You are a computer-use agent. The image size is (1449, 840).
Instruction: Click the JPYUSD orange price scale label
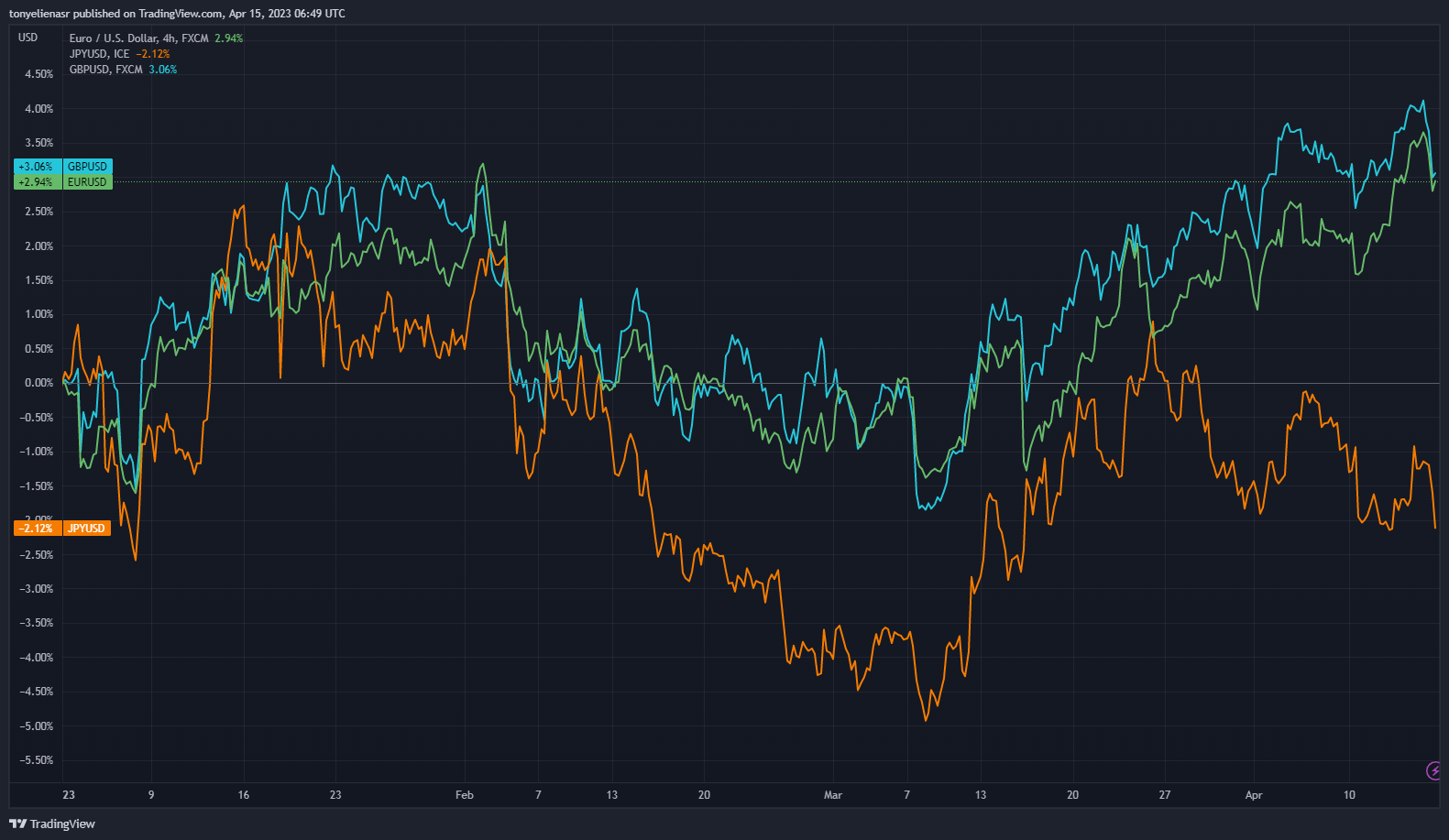click(86, 529)
